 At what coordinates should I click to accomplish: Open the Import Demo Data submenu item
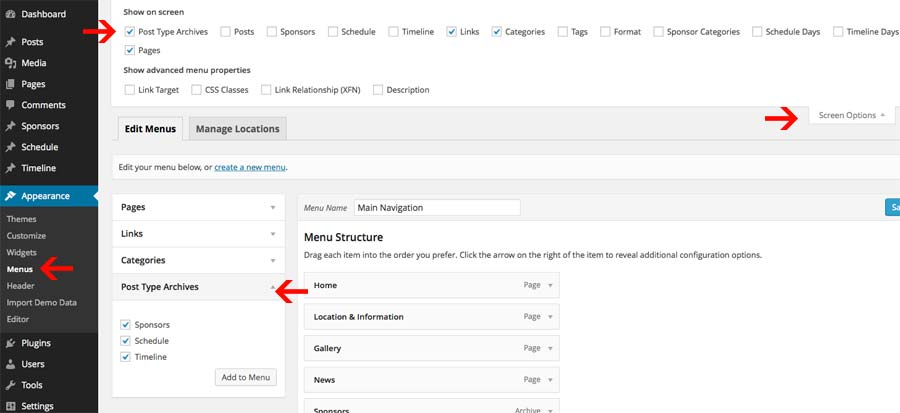click(41, 302)
